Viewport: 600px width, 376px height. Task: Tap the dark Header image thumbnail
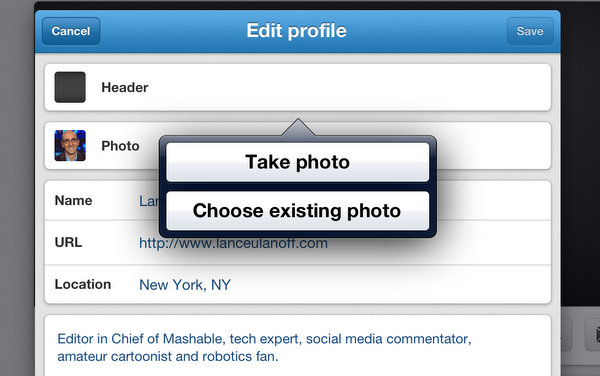tap(70, 87)
